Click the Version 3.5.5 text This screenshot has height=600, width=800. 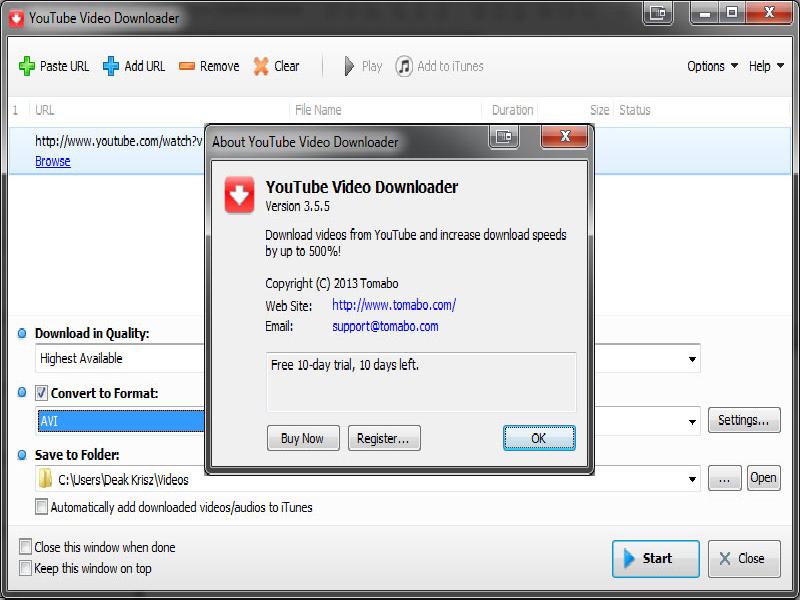tap(297, 207)
